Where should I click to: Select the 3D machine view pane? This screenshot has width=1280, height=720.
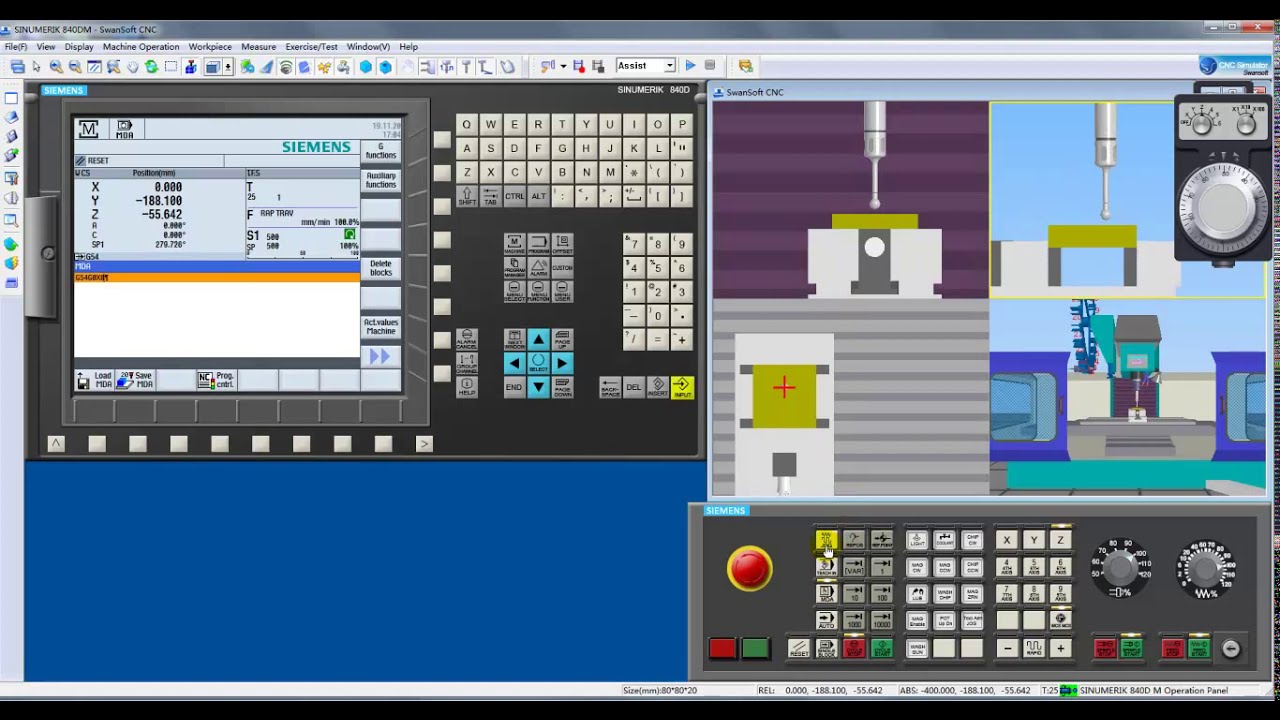[x=1127, y=397]
